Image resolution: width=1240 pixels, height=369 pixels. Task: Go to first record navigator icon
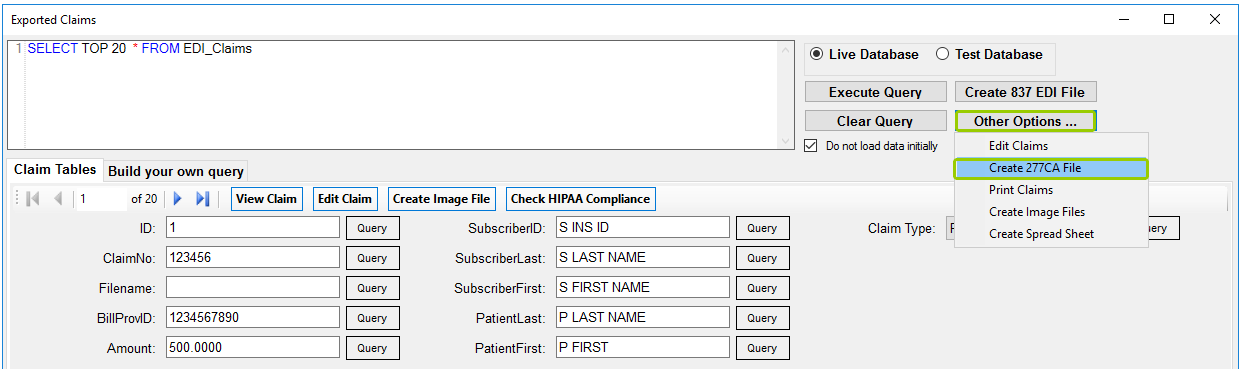pyautogui.click(x=33, y=199)
